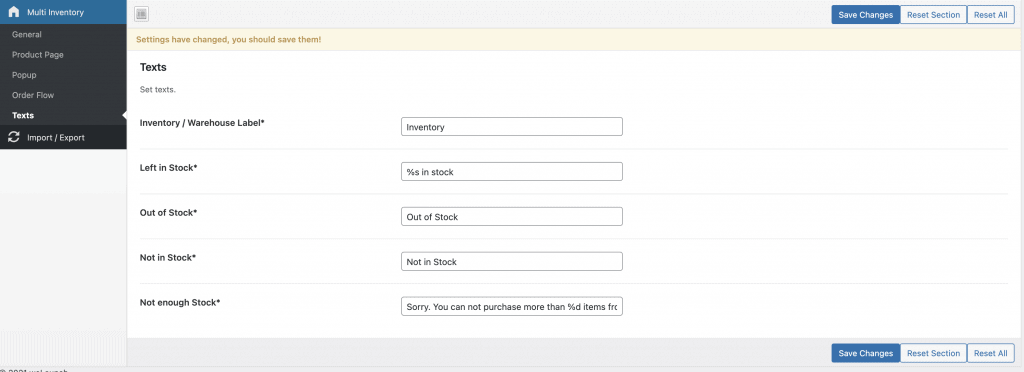This screenshot has height=372, width=1024.
Task: Click the bottom Save Changes button
Action: click(865, 353)
